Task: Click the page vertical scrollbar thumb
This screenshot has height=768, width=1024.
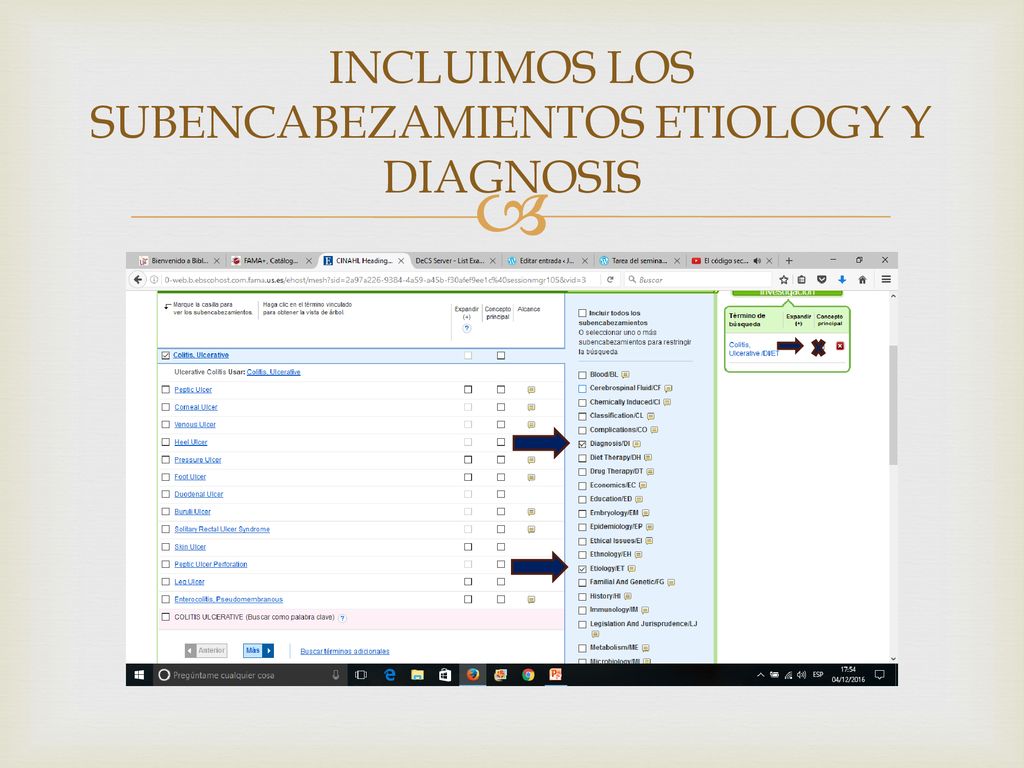Action: pyautogui.click(x=893, y=405)
